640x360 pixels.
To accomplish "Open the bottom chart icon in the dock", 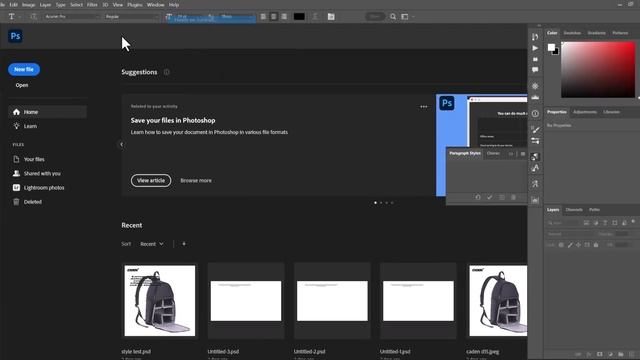I will pyautogui.click(x=535, y=200).
